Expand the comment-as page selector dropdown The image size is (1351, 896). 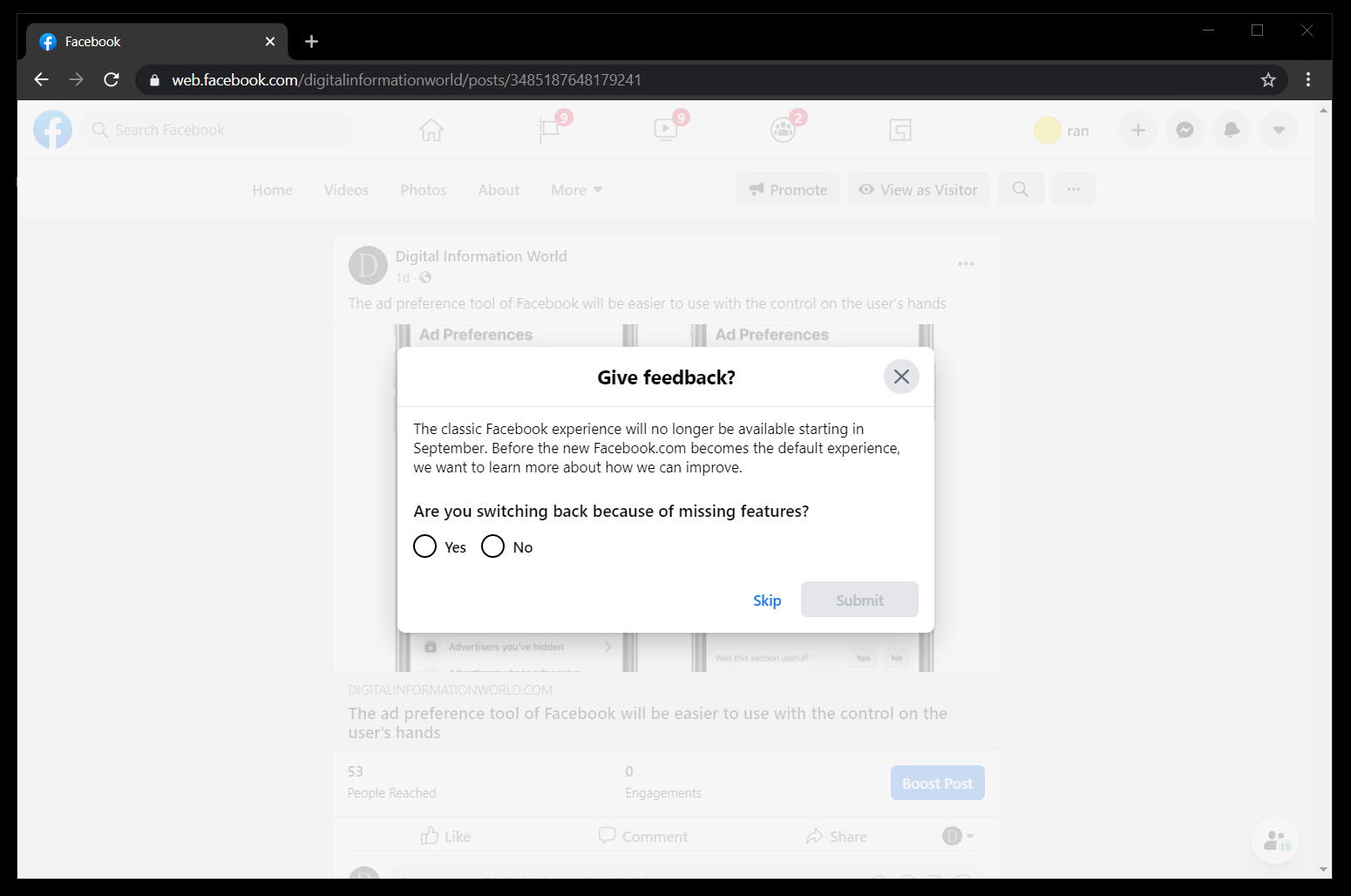[x=958, y=836]
